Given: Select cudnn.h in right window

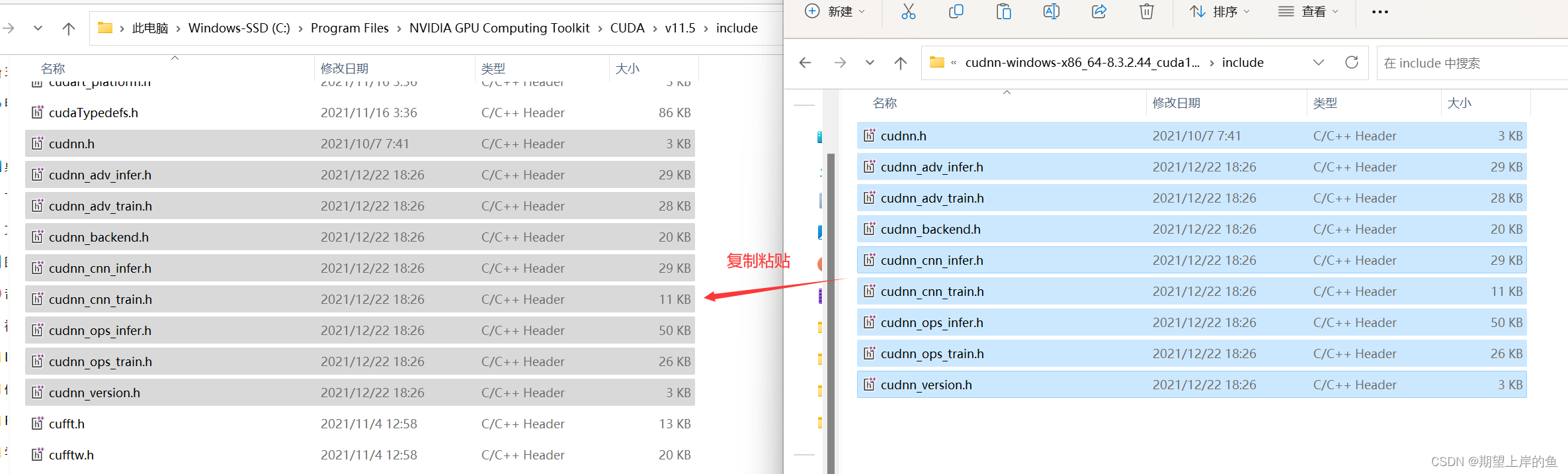Looking at the screenshot, I should click(1192, 136).
